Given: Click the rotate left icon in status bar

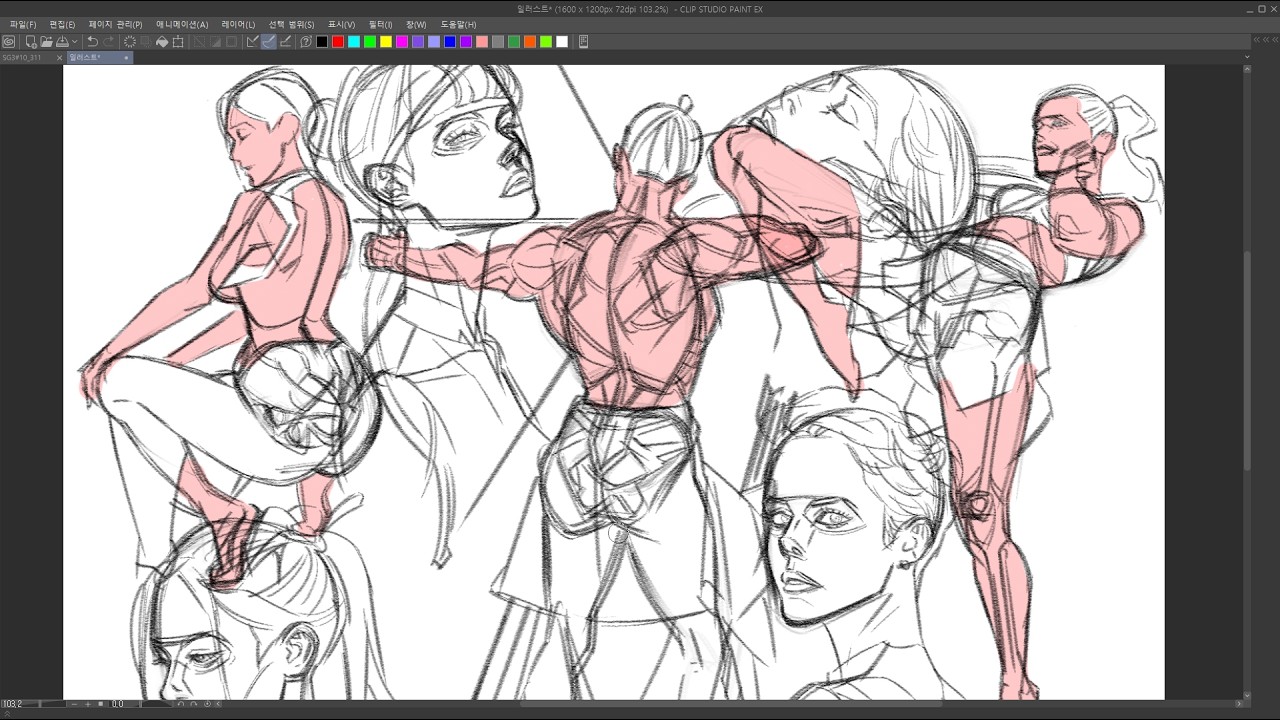Looking at the screenshot, I should (181, 704).
